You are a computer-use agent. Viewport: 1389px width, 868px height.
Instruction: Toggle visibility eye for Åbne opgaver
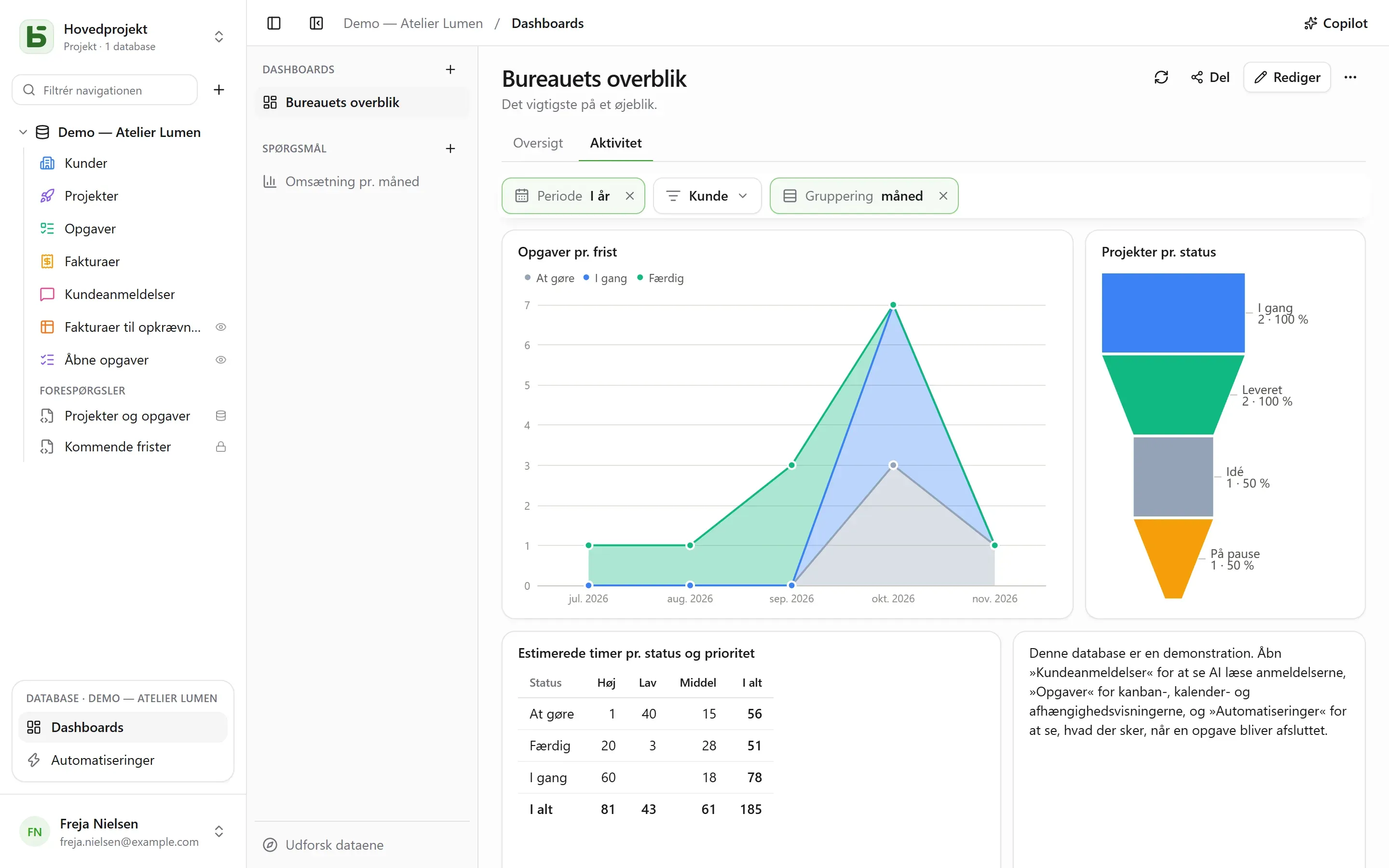click(220, 359)
